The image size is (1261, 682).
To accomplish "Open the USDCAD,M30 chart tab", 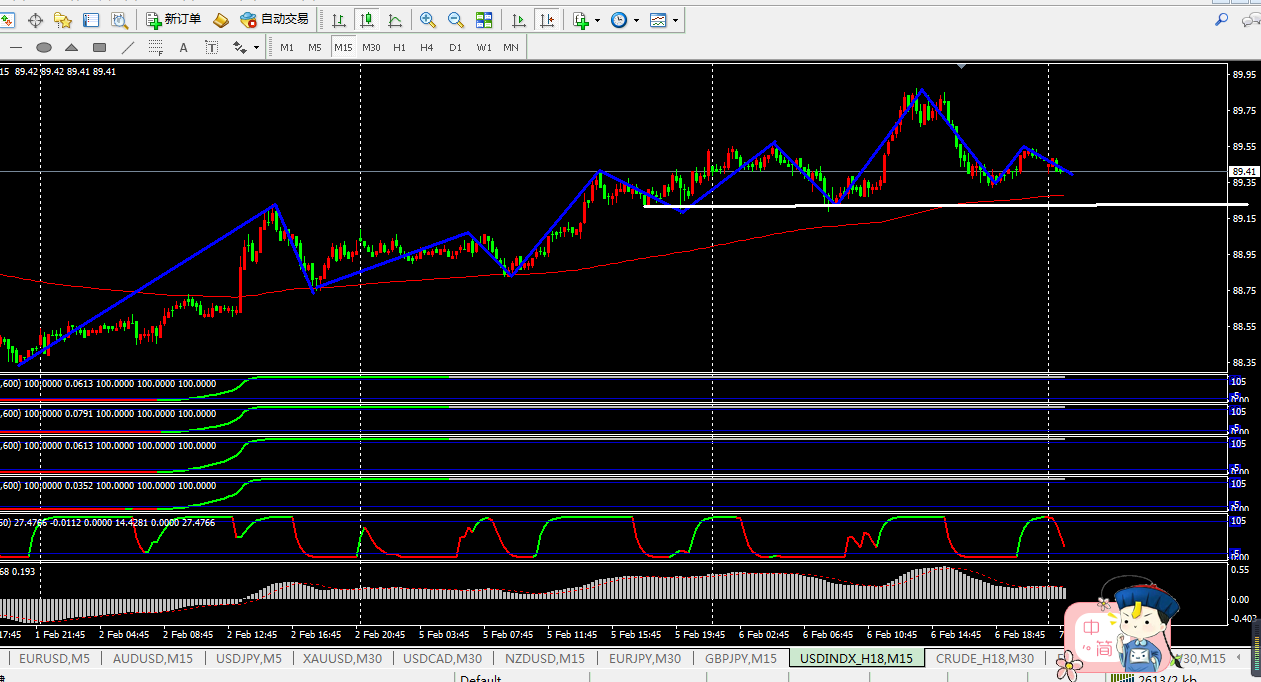I will point(443,658).
